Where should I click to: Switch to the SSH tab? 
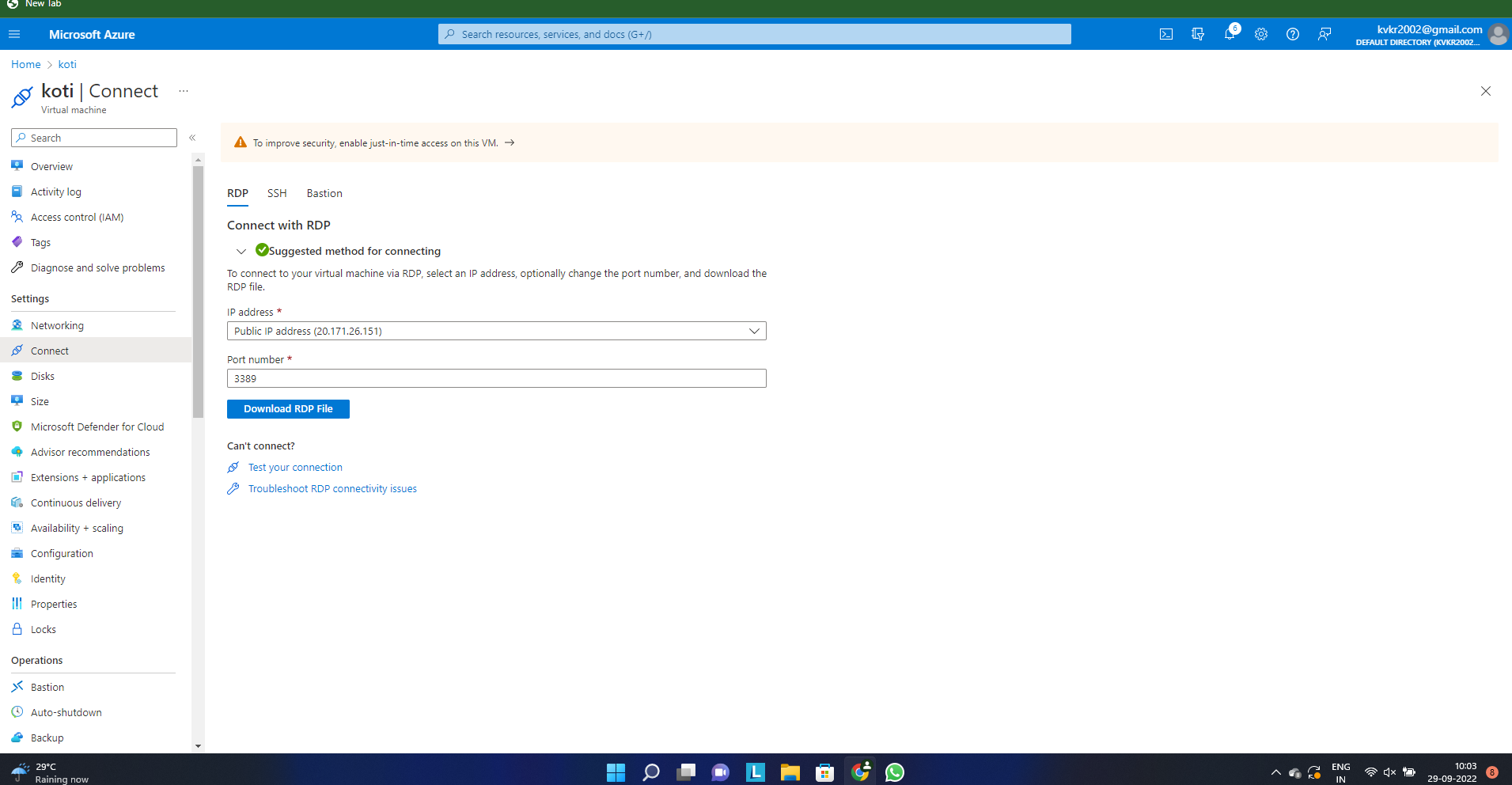click(276, 193)
